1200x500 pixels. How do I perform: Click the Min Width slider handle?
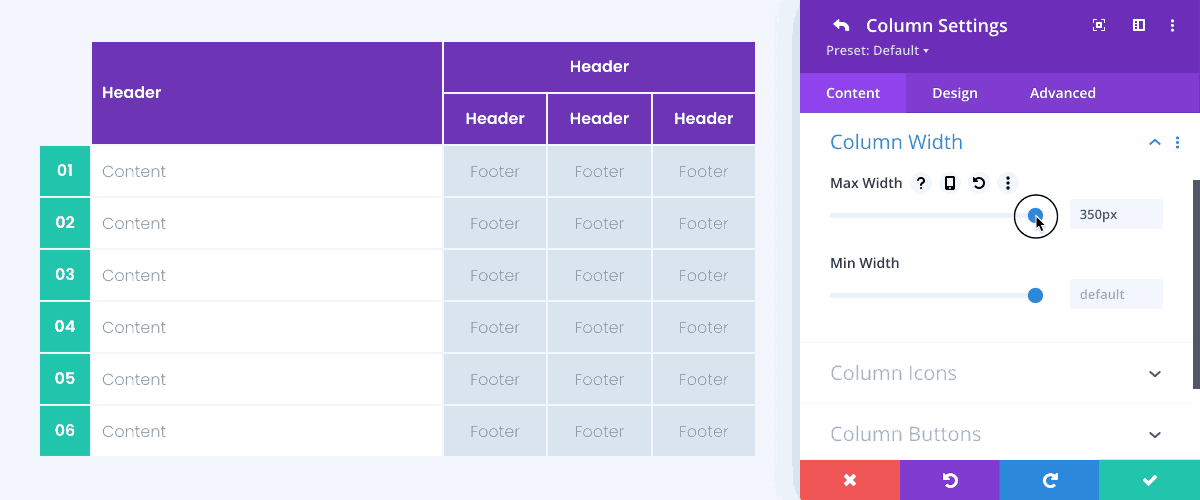tap(1035, 295)
